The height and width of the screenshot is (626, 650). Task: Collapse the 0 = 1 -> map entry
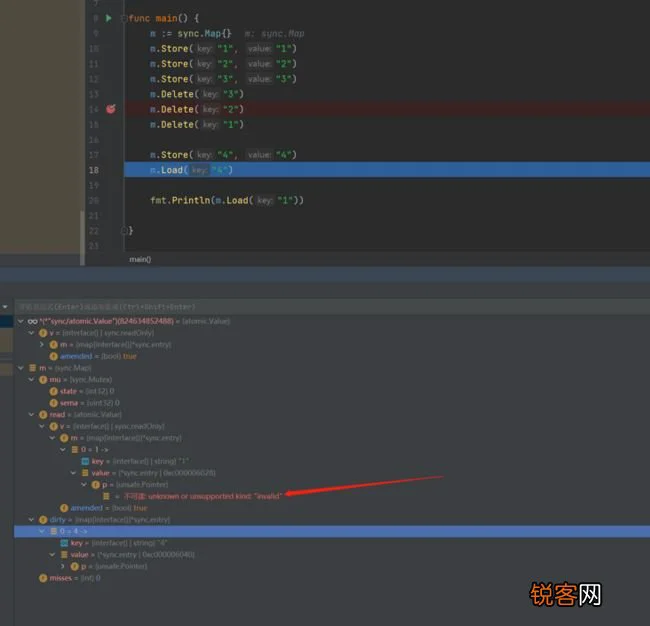(x=63, y=449)
